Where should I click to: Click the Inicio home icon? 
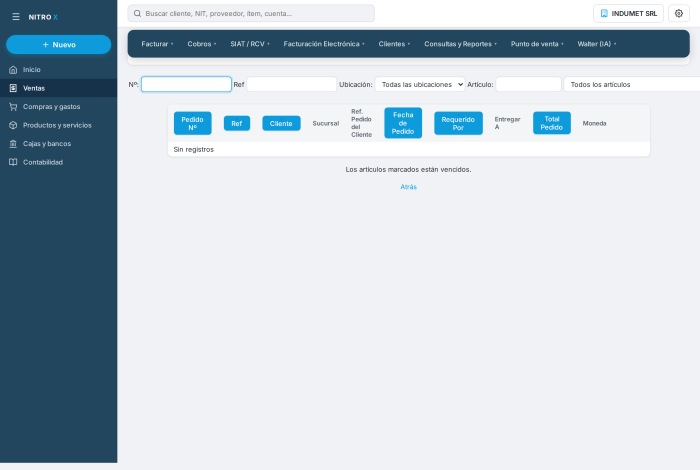click(13, 70)
